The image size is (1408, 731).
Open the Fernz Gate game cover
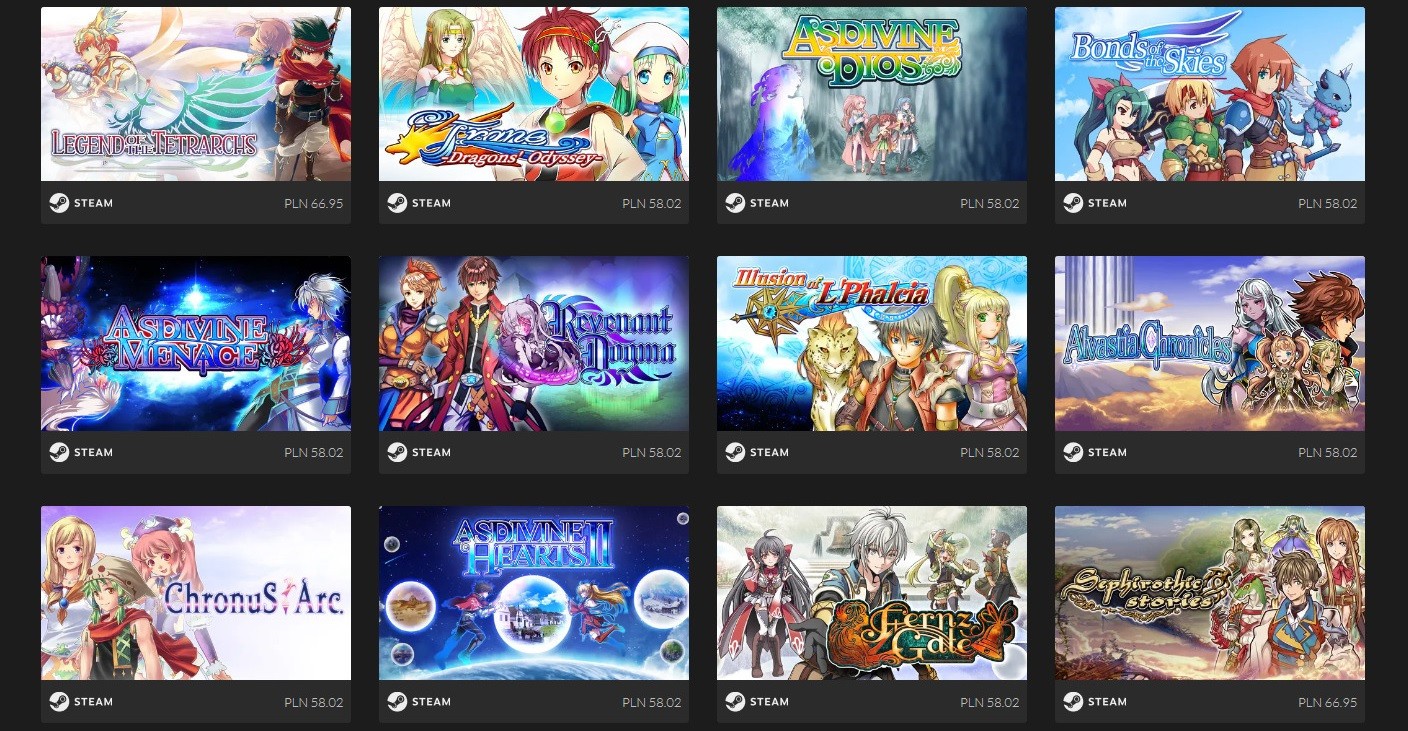coord(872,593)
